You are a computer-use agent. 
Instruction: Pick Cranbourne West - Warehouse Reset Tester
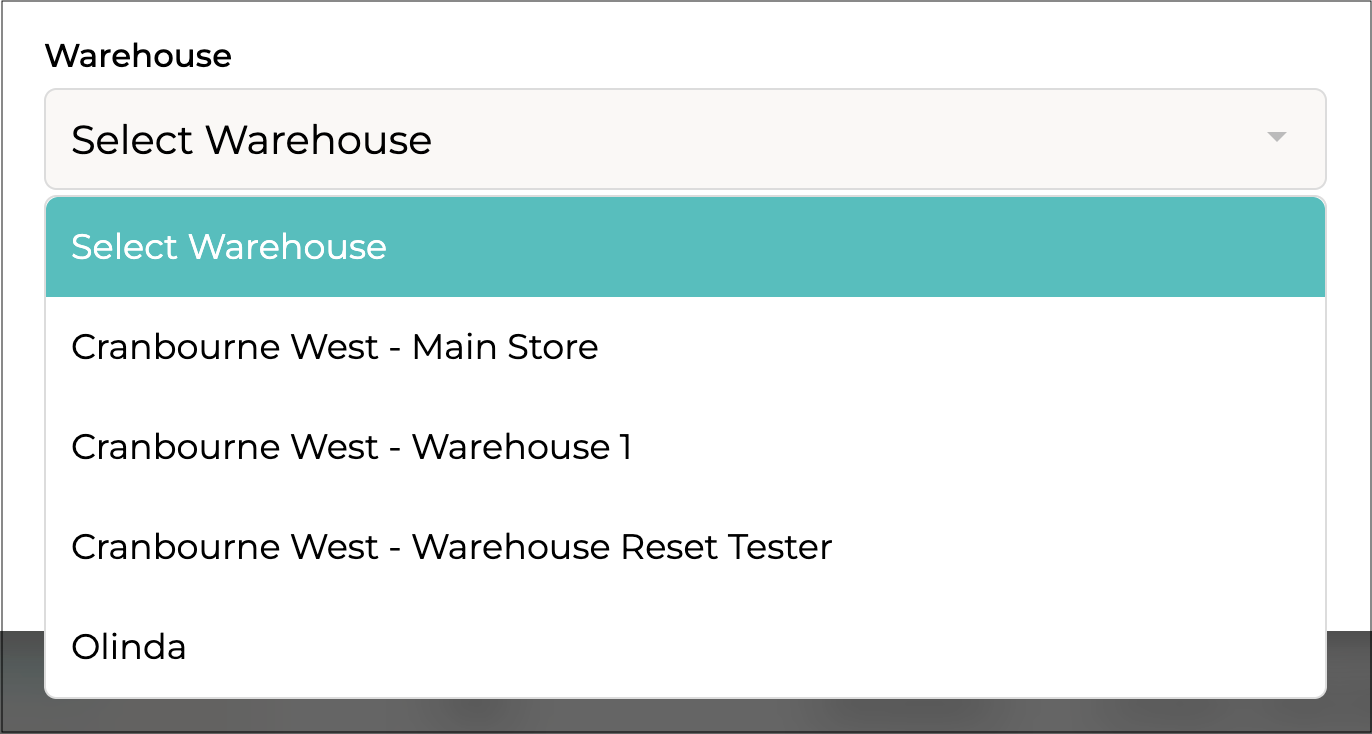coord(451,547)
